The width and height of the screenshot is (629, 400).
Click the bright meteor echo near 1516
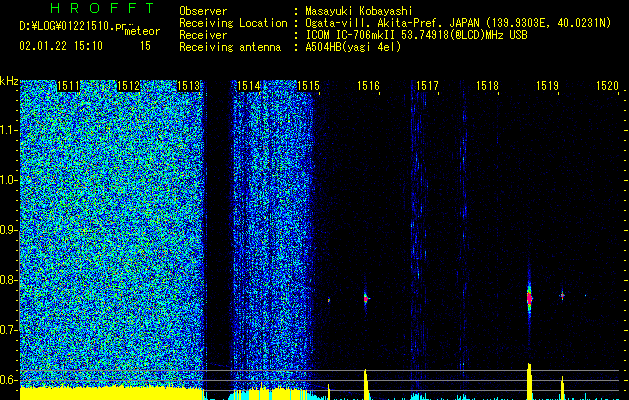[x=366, y=299]
